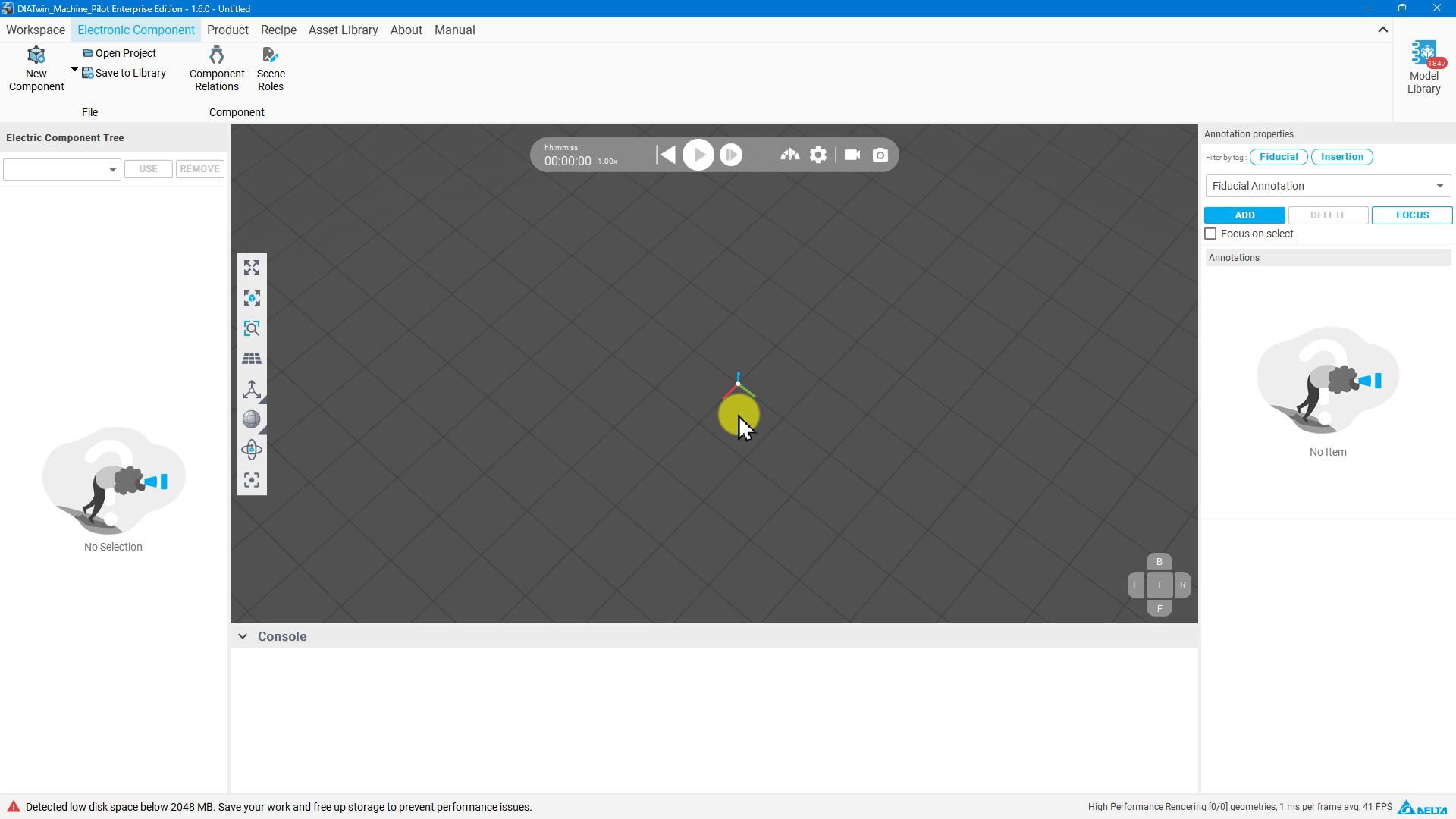The width and height of the screenshot is (1456, 819).
Task: Click the low disk space warning message
Action: click(x=278, y=807)
